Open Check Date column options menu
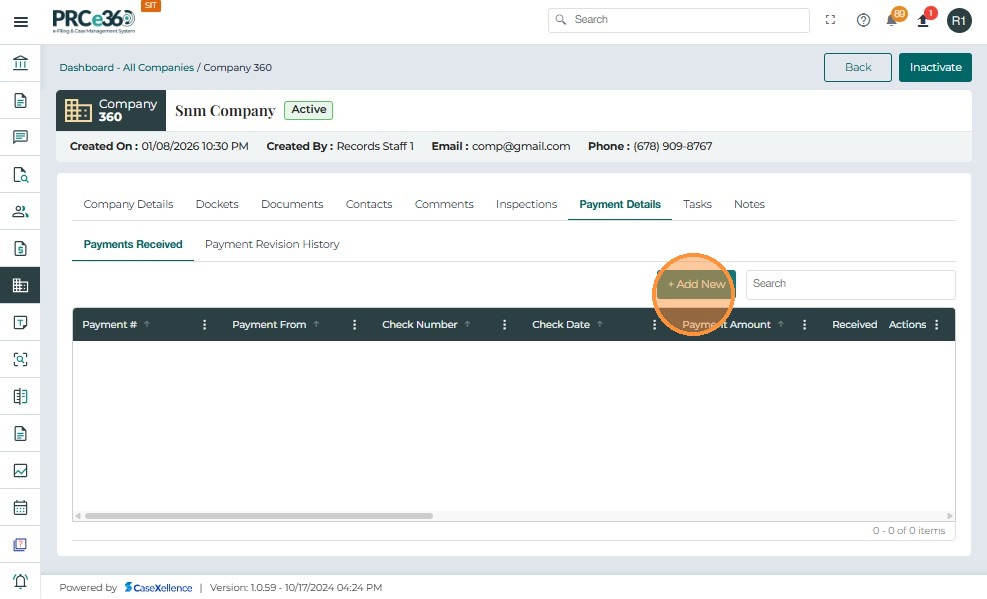The image size is (987, 599). (654, 325)
